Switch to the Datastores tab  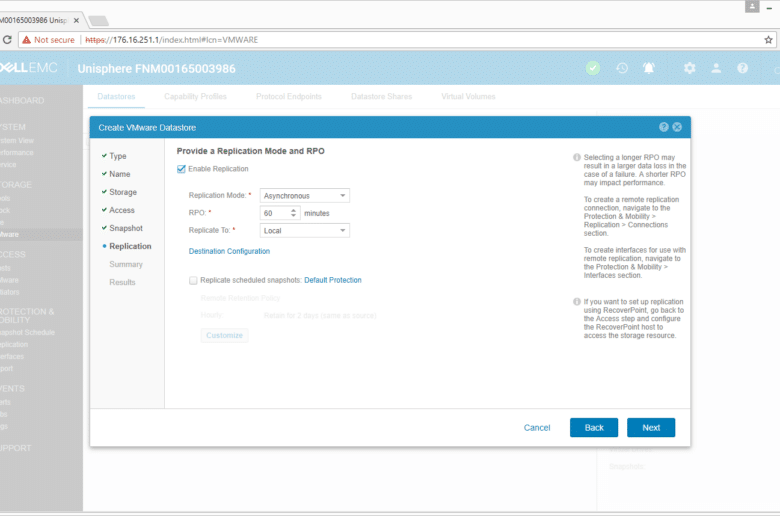116,97
